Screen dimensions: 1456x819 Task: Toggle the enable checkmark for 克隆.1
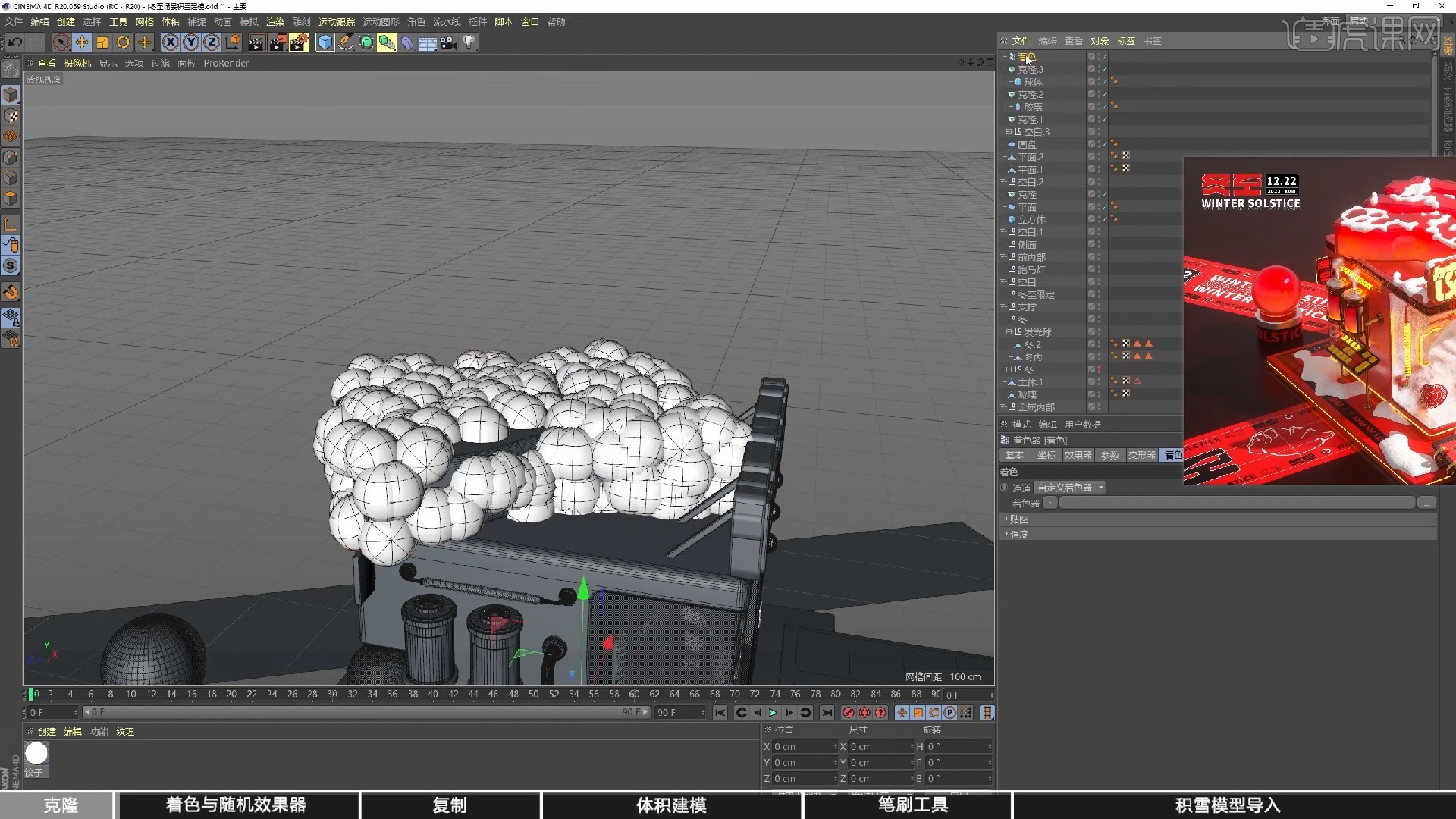pos(1104,119)
